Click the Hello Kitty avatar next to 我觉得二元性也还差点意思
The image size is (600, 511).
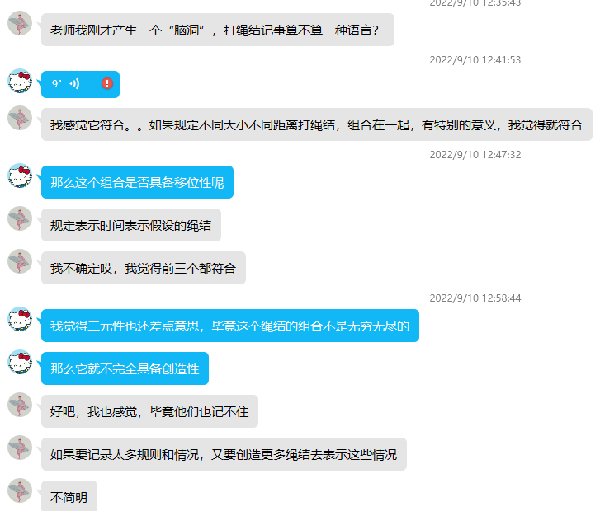pyautogui.click(x=20, y=318)
